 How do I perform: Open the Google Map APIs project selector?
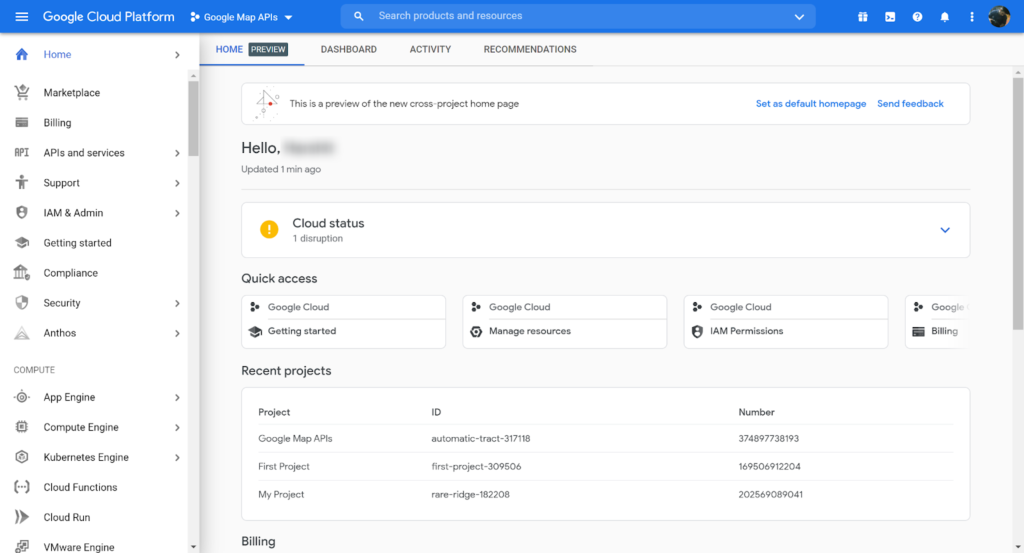coord(242,17)
